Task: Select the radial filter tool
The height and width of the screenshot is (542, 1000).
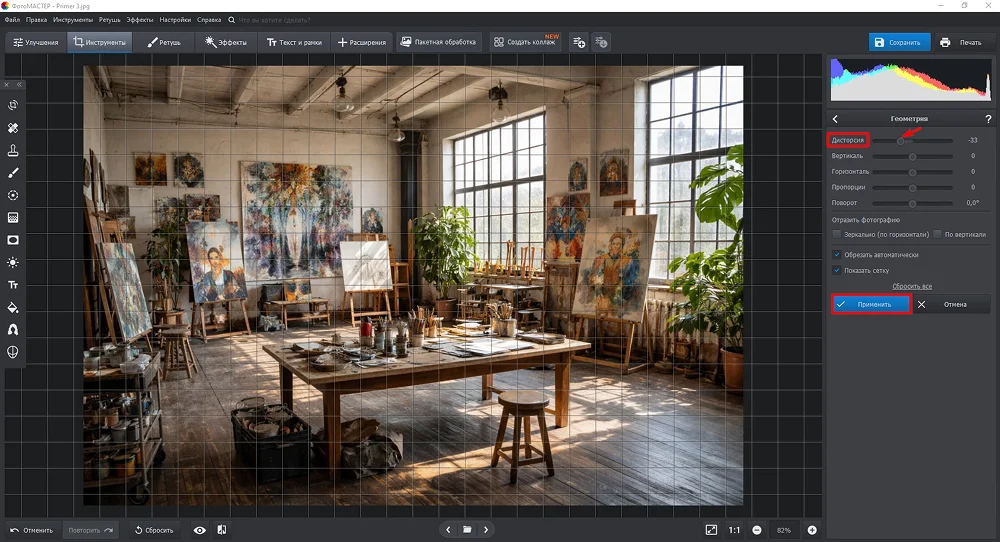Action: tap(13, 195)
